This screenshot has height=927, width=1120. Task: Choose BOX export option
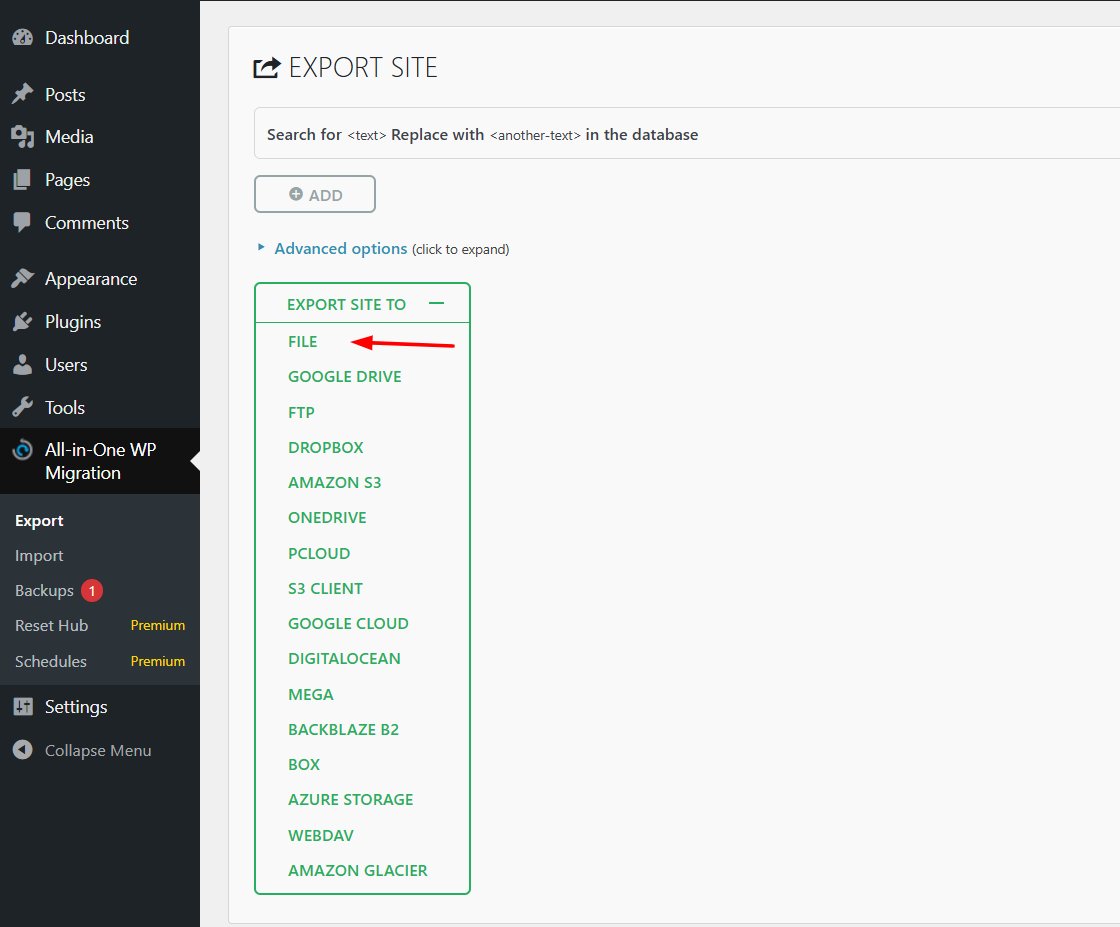(304, 763)
